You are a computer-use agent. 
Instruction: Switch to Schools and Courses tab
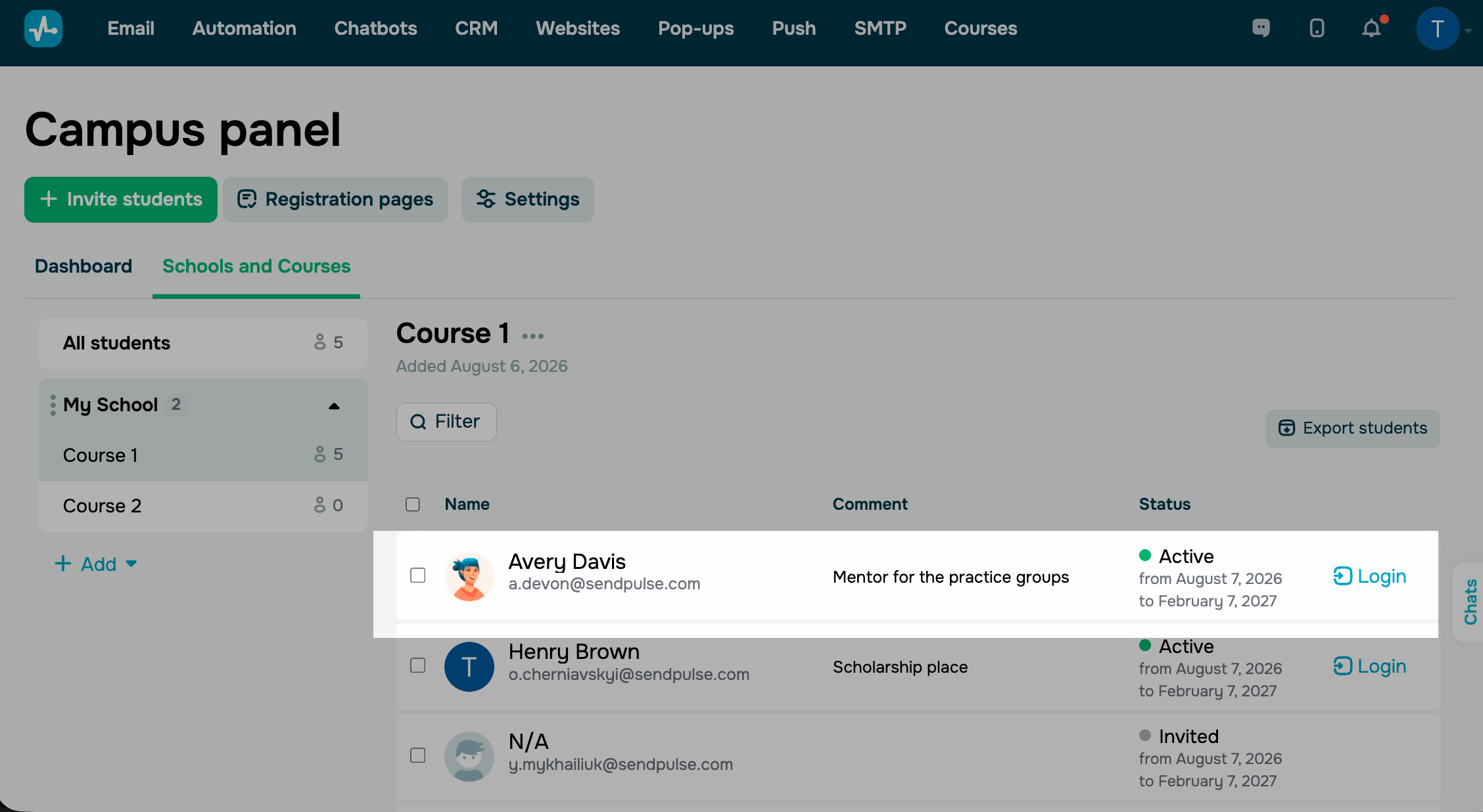click(256, 266)
